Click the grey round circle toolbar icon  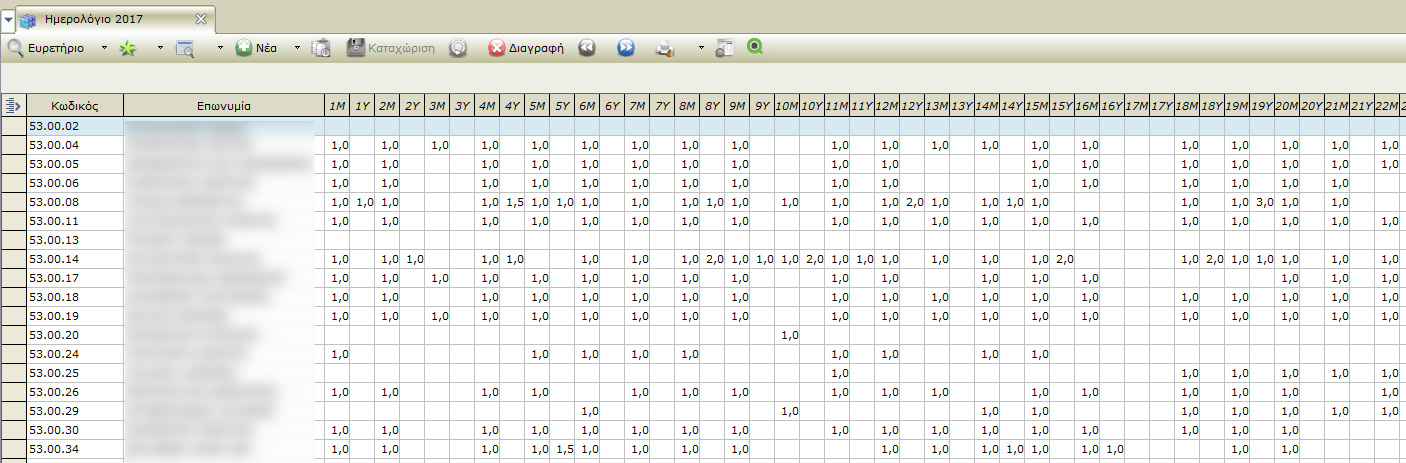(x=458, y=48)
